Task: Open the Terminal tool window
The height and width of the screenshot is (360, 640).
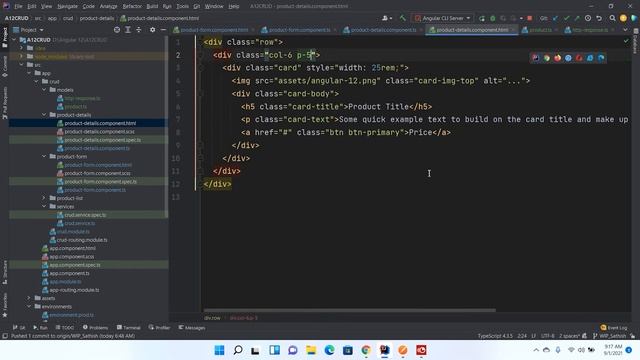Action: coord(128,328)
